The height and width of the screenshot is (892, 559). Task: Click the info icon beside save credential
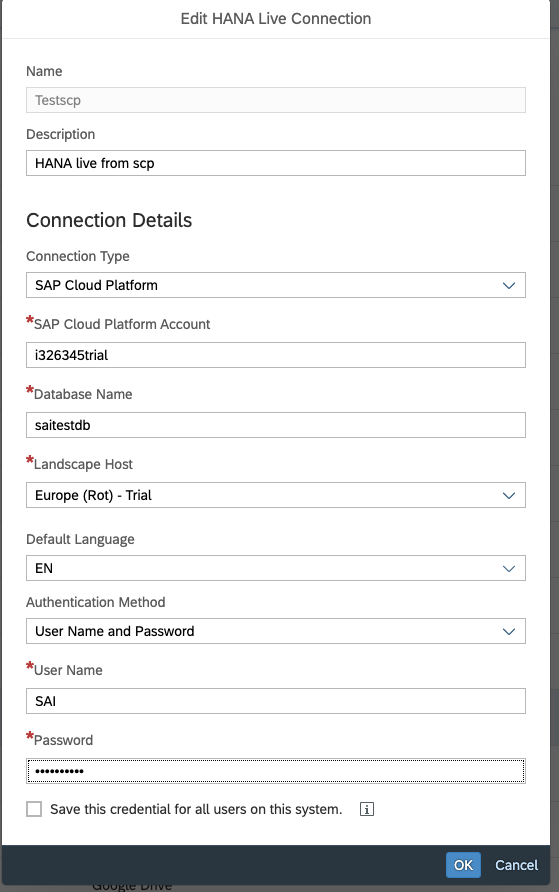tap(367, 809)
